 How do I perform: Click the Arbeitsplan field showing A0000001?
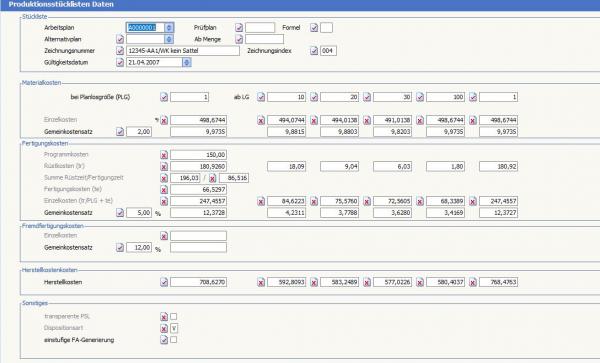(146, 28)
